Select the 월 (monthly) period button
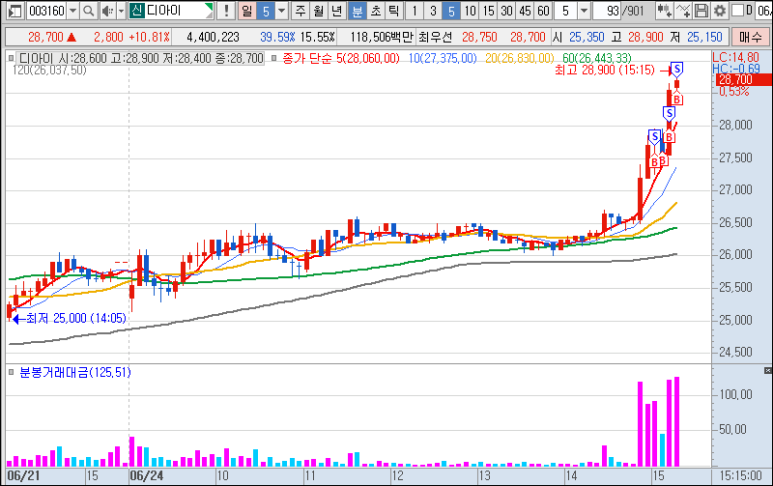Viewport: 773px width, 486px height. tap(319, 10)
